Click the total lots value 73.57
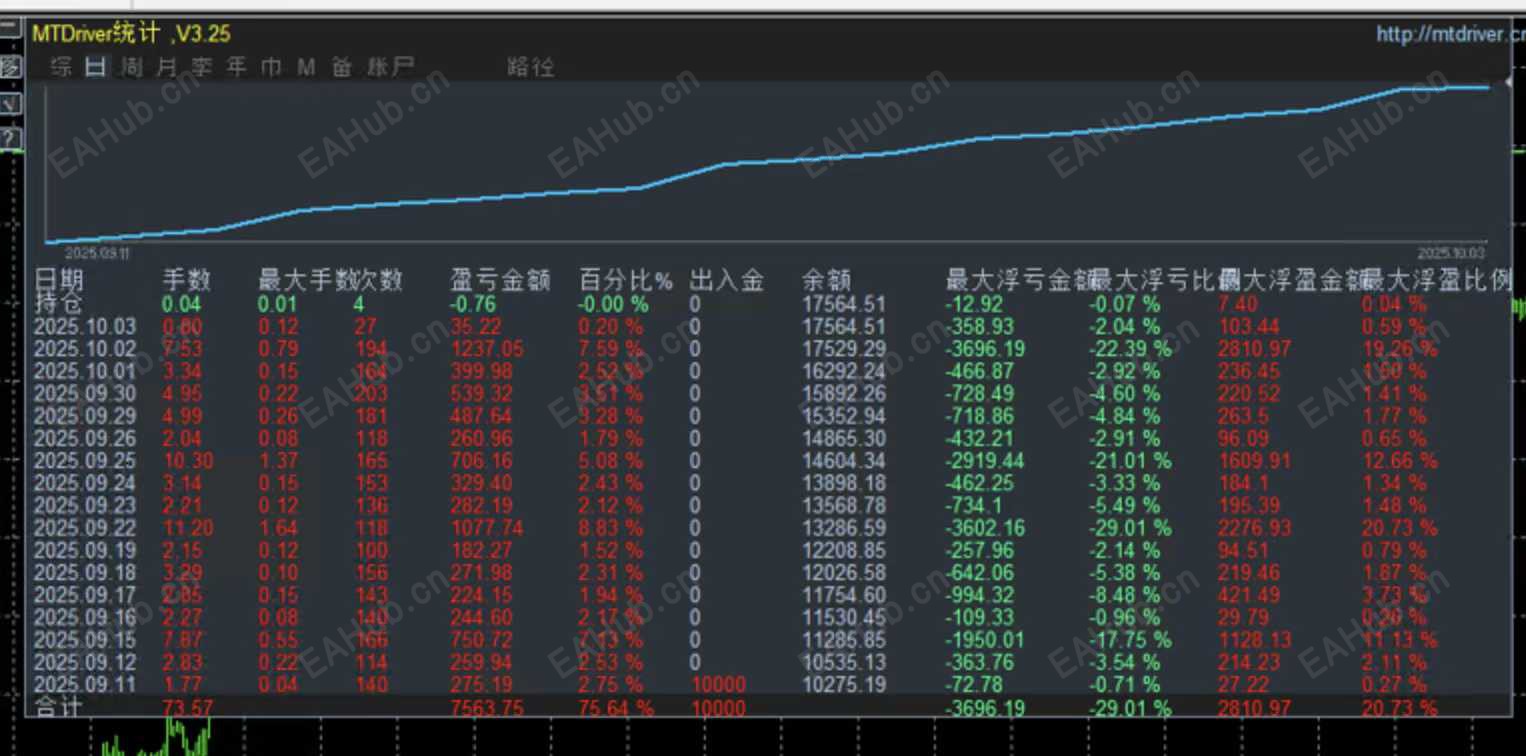This screenshot has width=1526, height=756. pyautogui.click(x=187, y=708)
